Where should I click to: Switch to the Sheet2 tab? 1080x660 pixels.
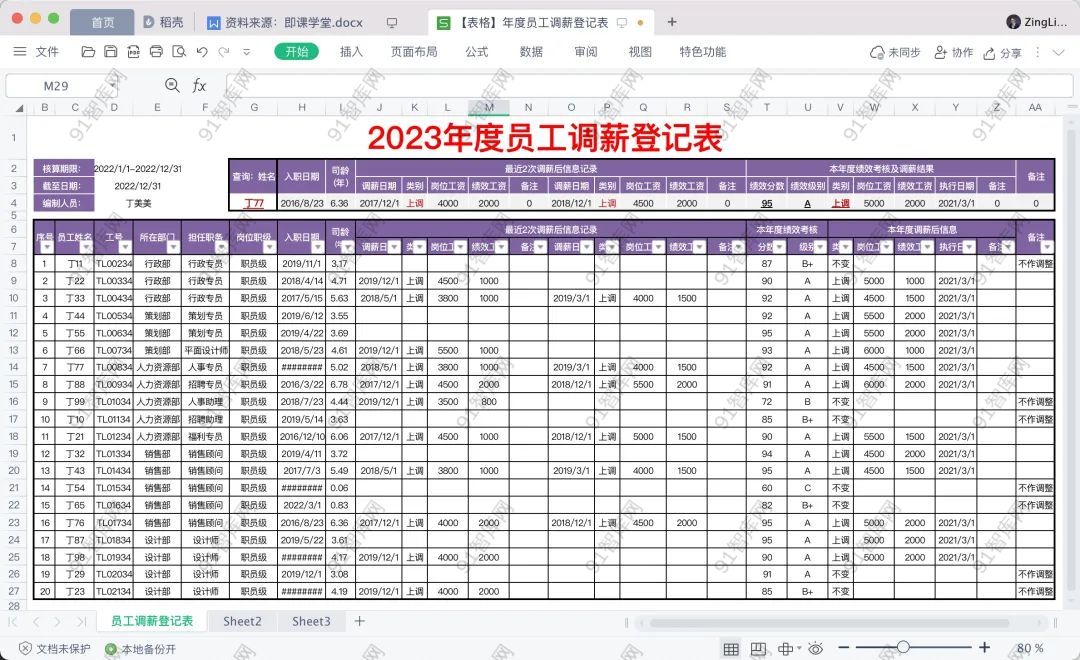(x=242, y=621)
